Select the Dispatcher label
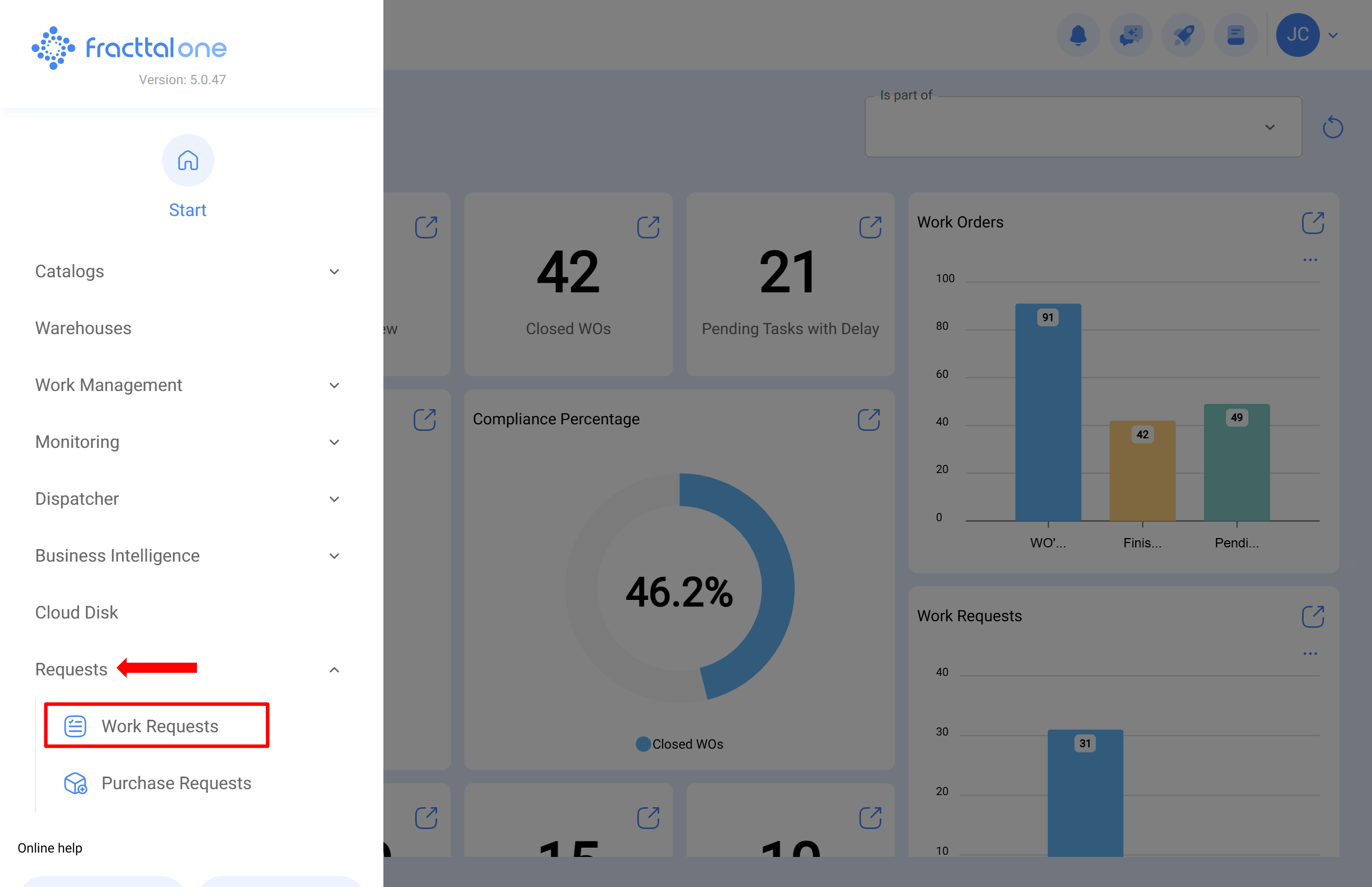 77,499
